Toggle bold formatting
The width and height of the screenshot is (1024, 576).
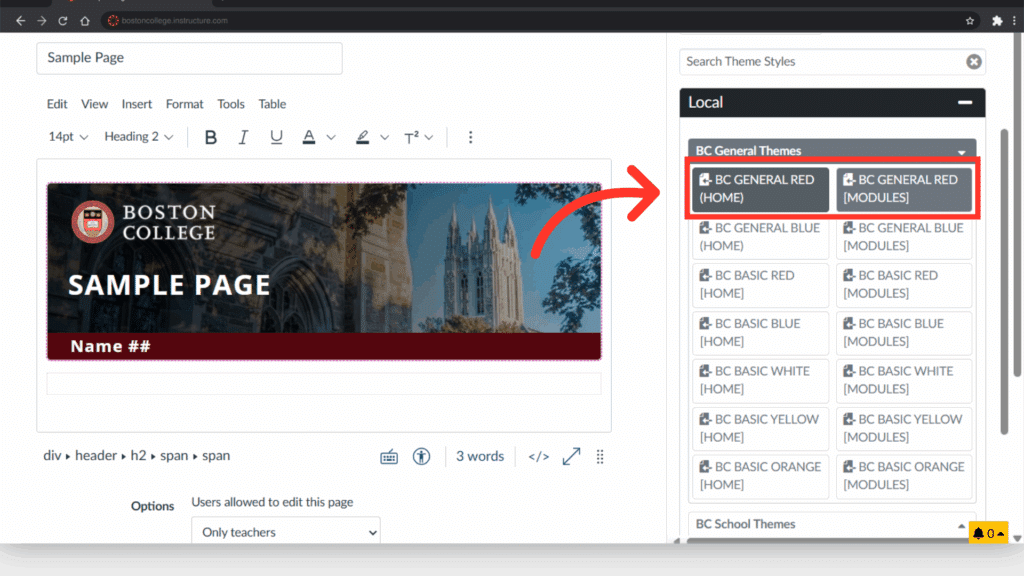point(210,137)
